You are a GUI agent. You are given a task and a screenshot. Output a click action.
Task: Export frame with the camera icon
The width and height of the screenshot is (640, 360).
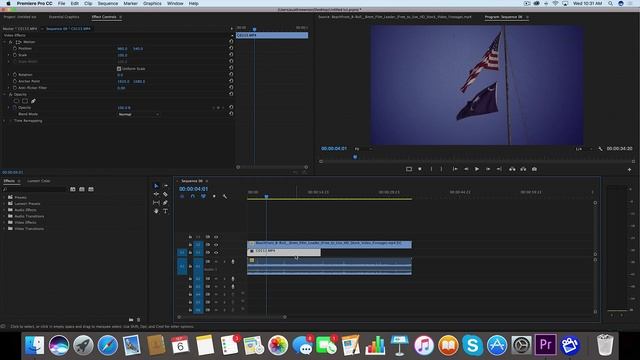[534, 169]
